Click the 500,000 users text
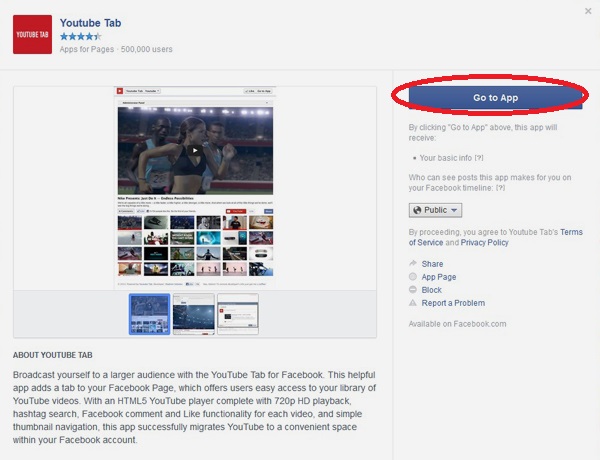 147,49
